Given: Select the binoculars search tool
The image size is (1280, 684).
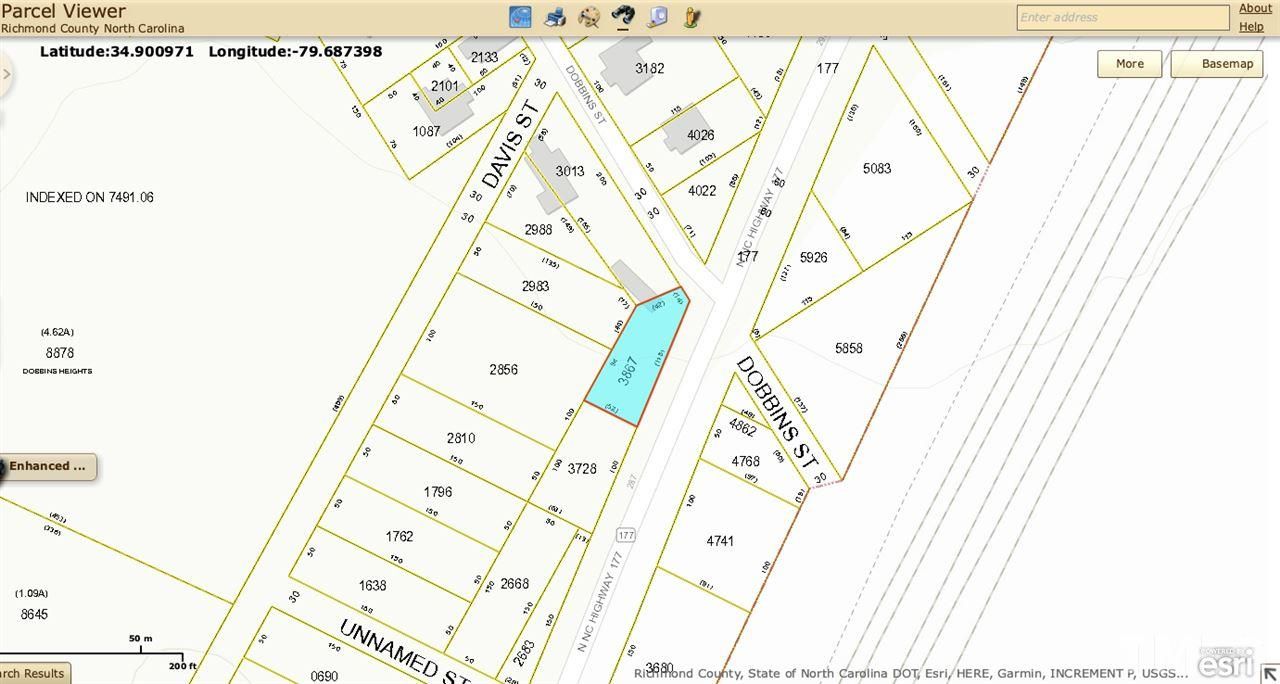Looking at the screenshot, I should tap(623, 16).
